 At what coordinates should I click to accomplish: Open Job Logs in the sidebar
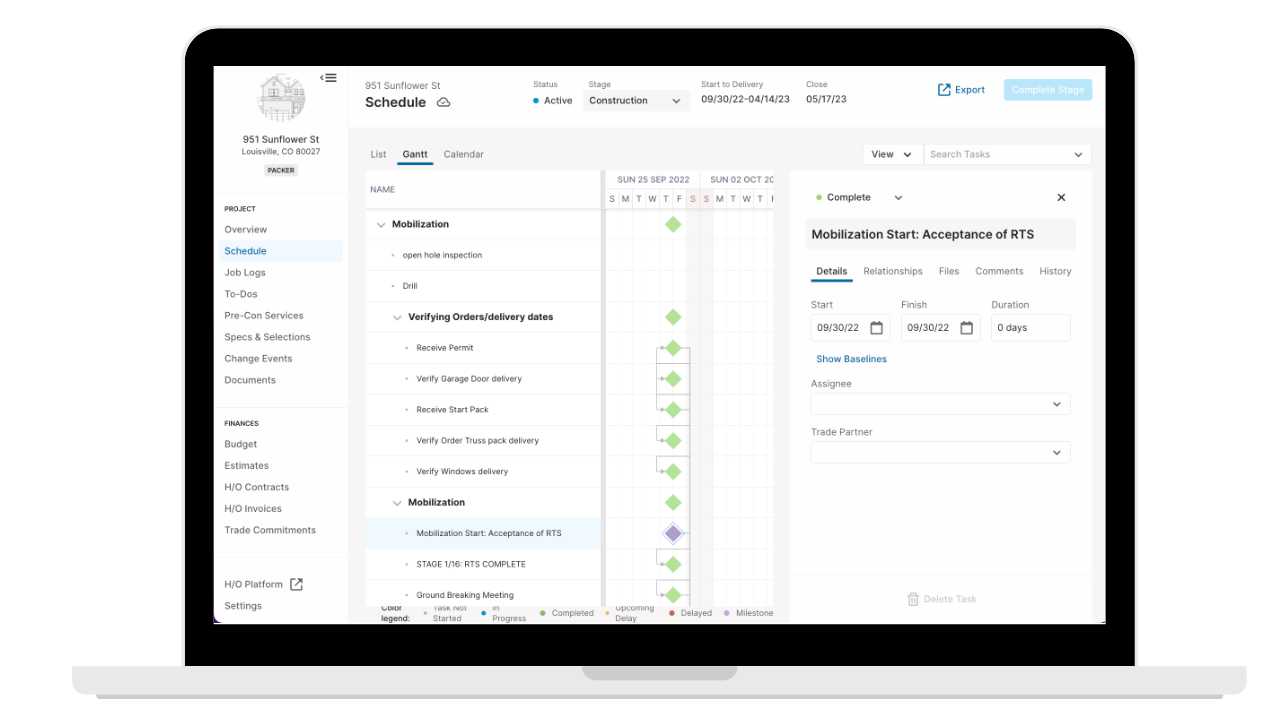245,273
